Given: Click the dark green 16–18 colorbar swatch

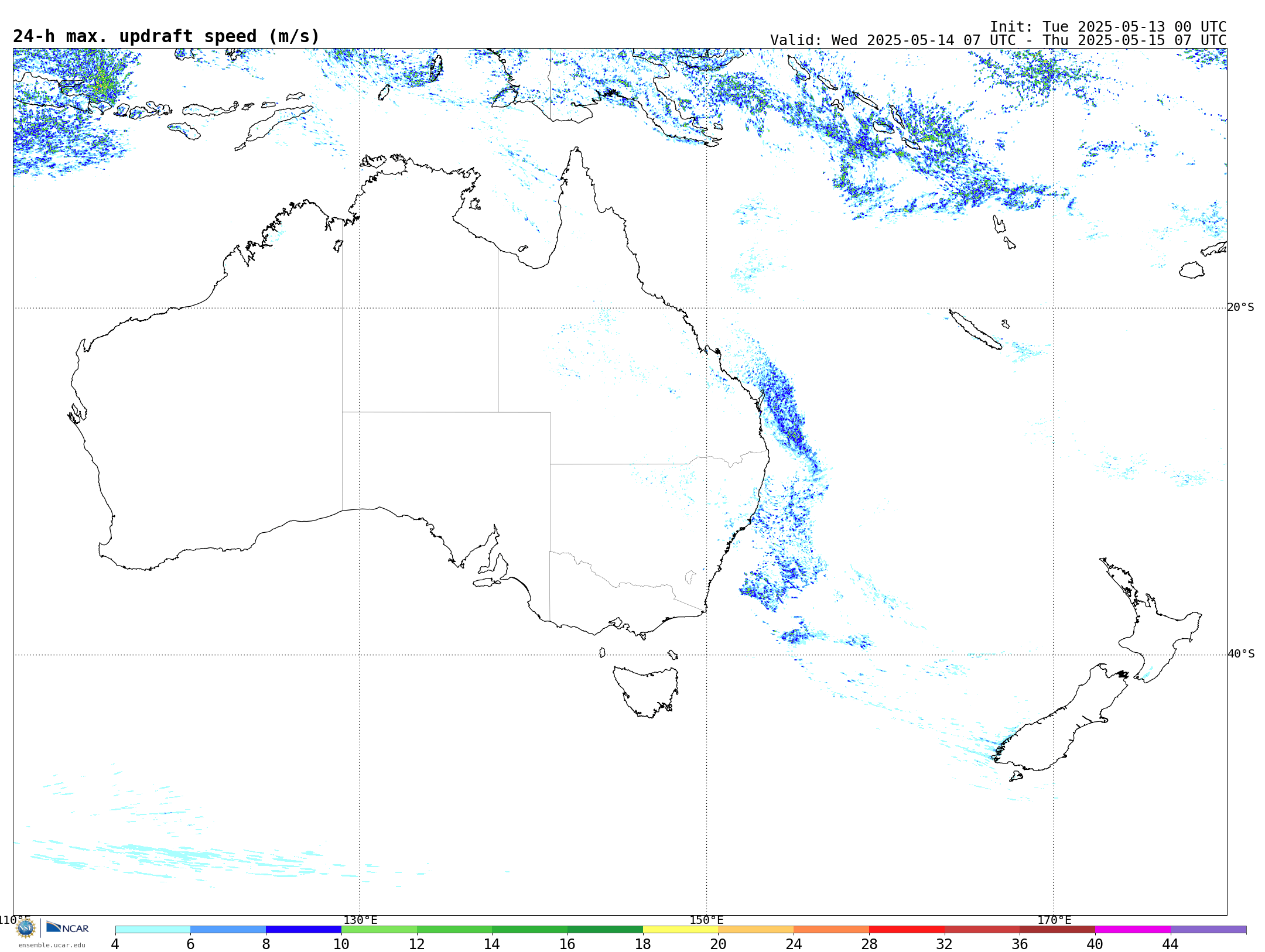Looking at the screenshot, I should [x=605, y=930].
